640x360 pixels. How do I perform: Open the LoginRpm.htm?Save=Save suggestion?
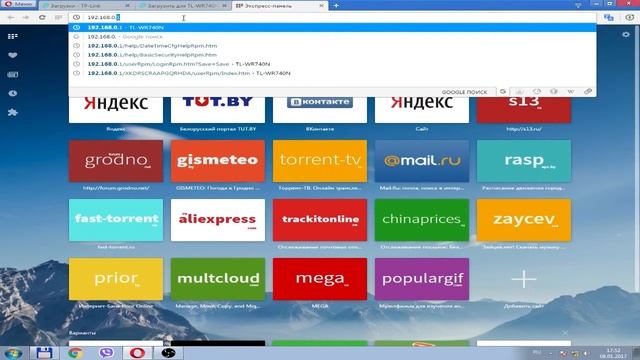tap(333, 64)
